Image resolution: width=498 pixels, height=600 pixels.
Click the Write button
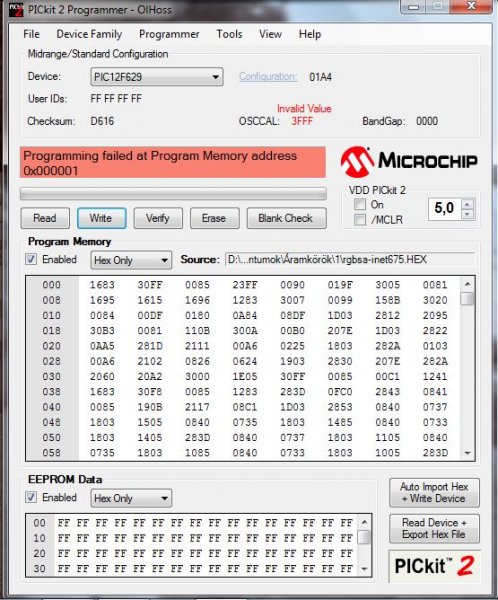[x=101, y=218]
